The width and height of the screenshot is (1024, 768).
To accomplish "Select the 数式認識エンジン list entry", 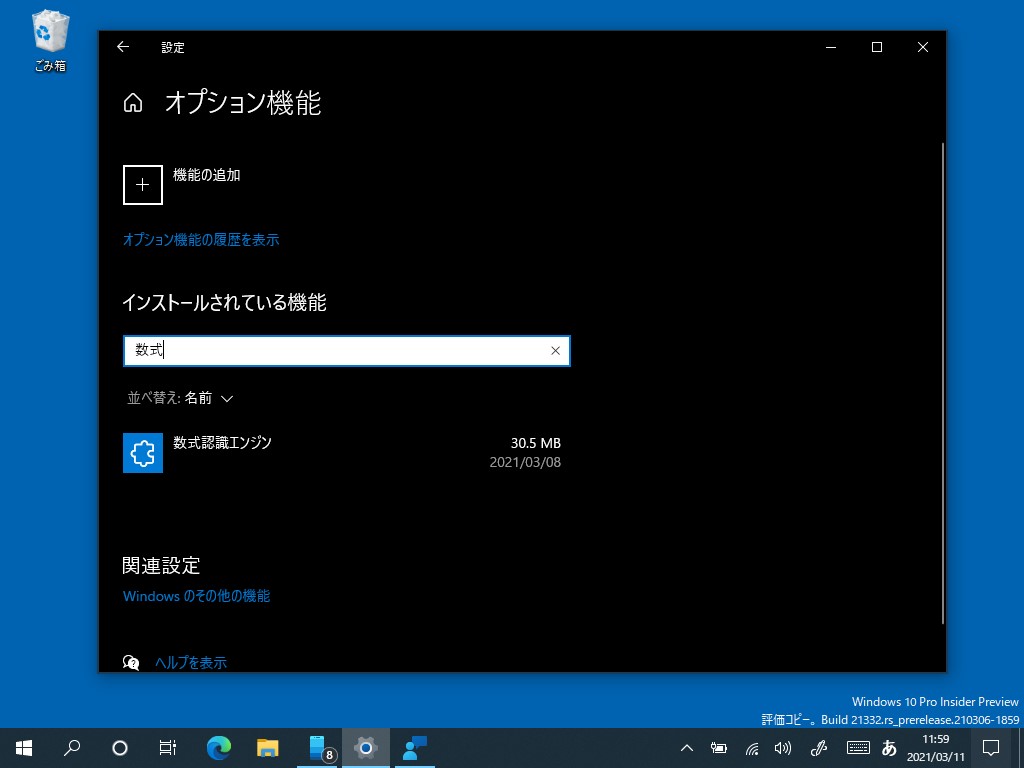I will tap(222, 442).
